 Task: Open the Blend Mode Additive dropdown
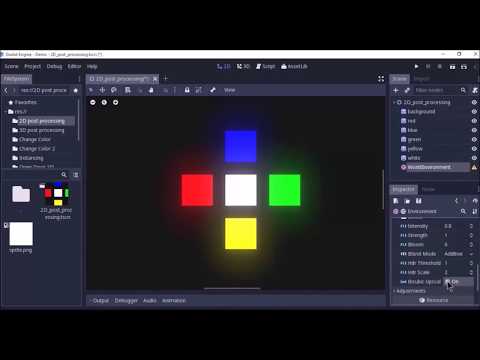pos(458,254)
